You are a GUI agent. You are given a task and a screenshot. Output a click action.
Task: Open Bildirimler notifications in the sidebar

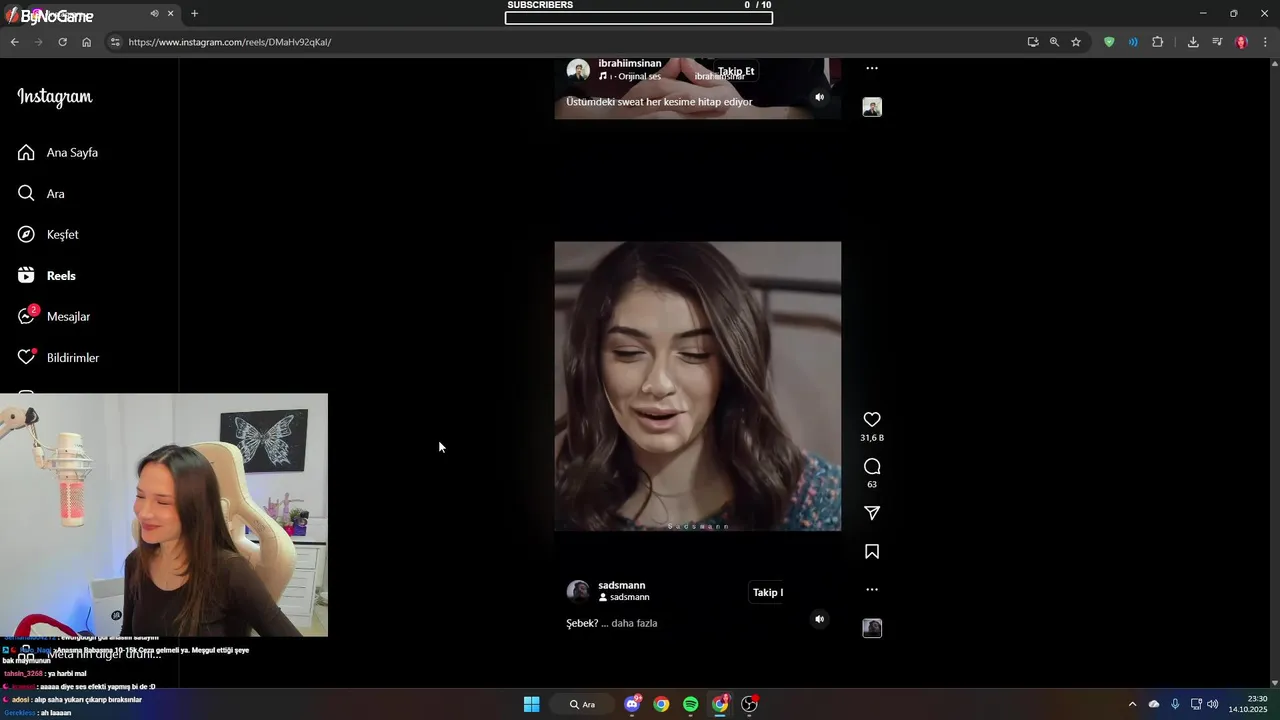coord(58,357)
